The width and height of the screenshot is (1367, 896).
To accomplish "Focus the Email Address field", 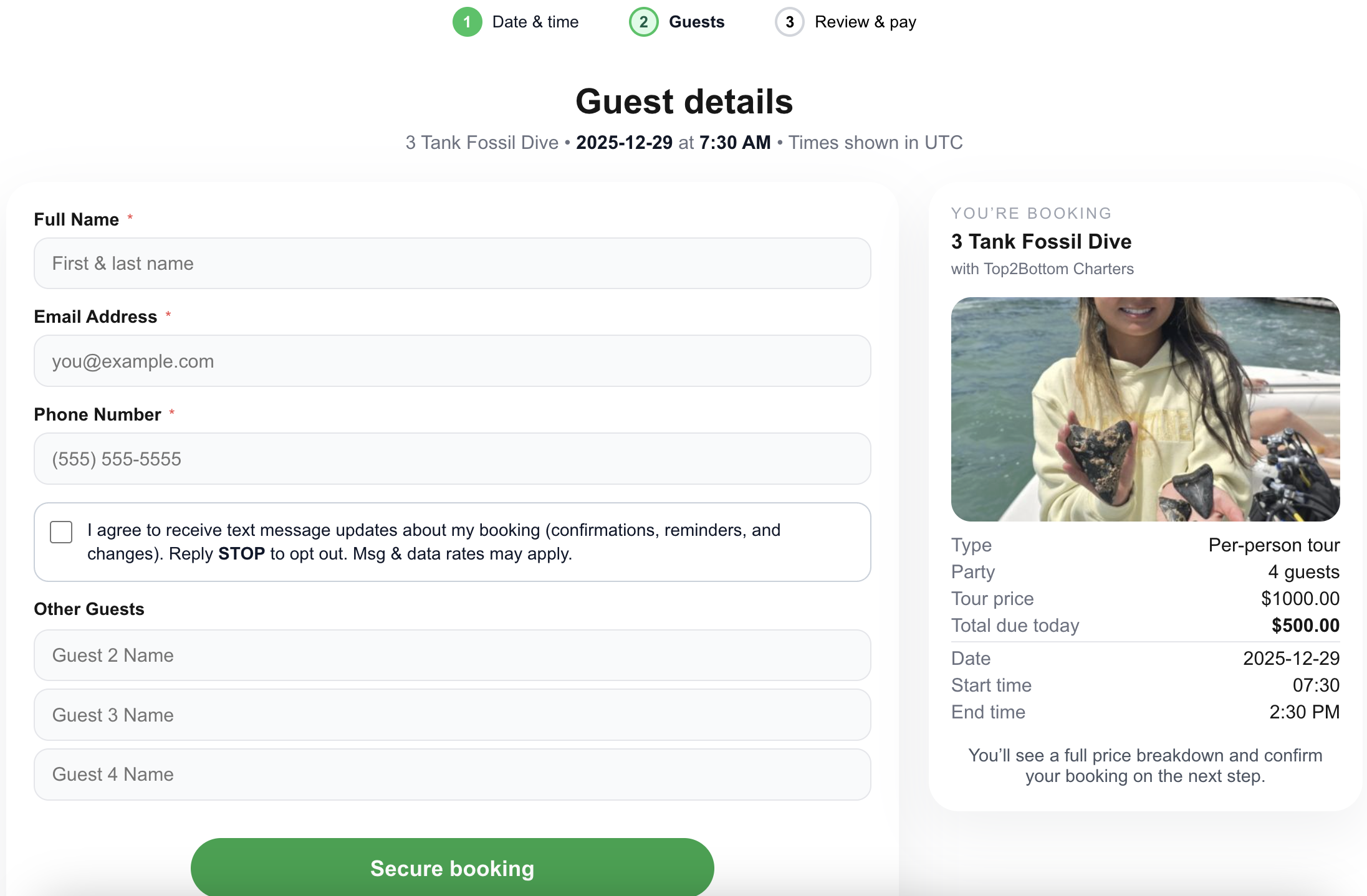I will pos(452,361).
